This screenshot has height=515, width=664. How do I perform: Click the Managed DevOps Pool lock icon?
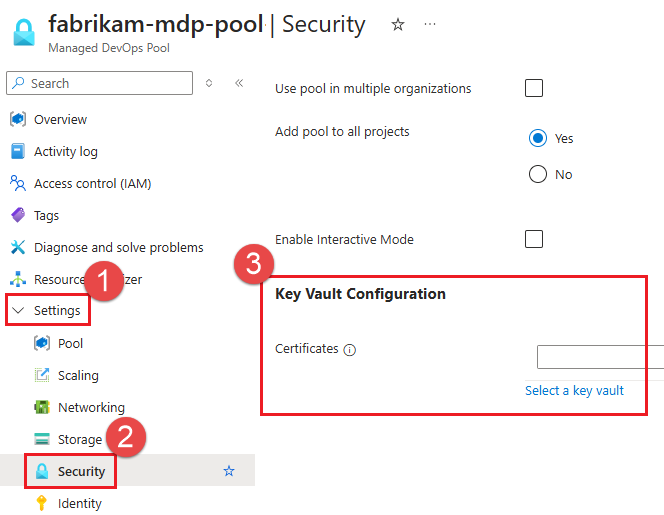coord(24,32)
